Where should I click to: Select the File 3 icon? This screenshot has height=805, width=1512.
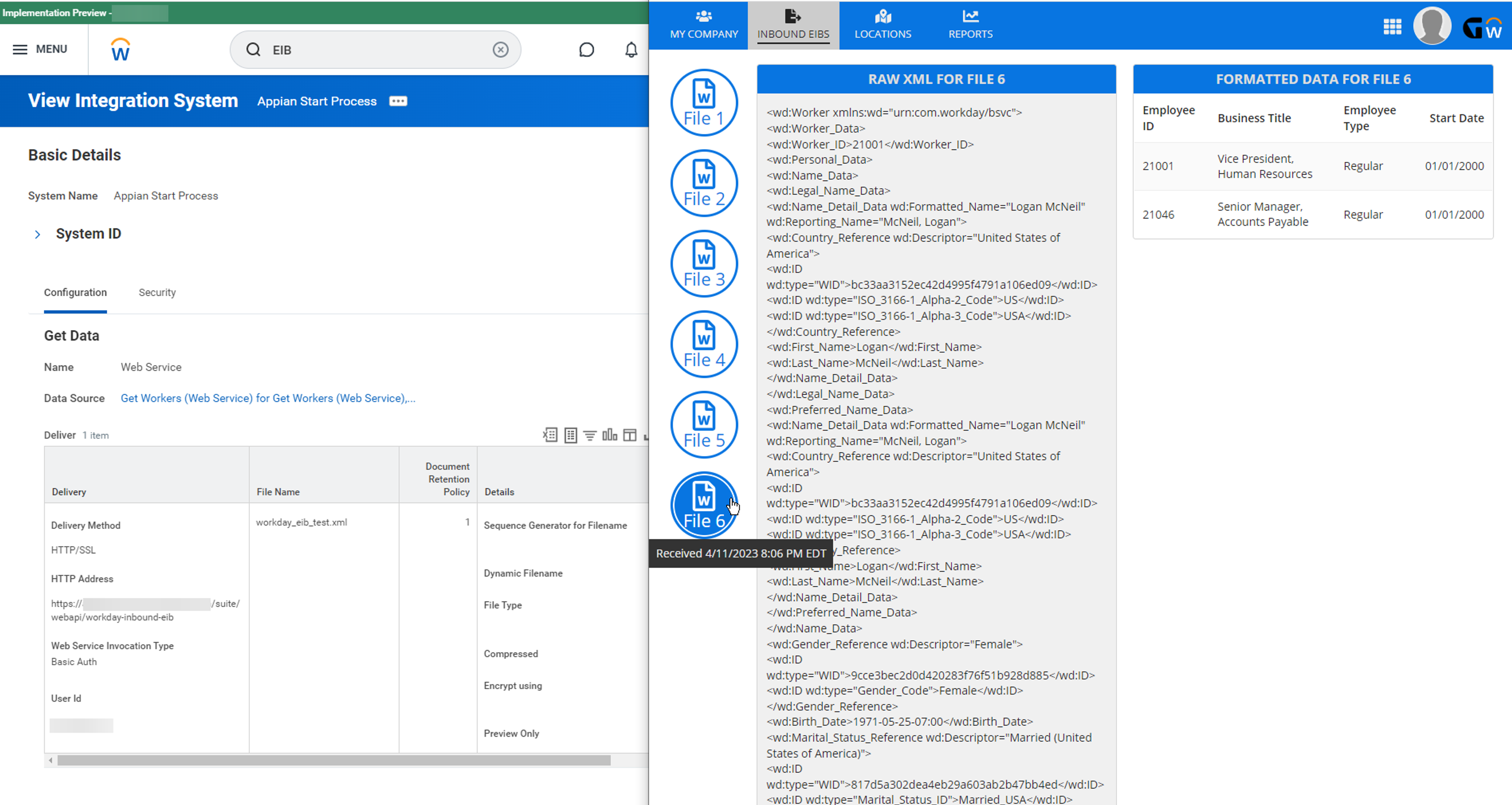click(x=704, y=263)
